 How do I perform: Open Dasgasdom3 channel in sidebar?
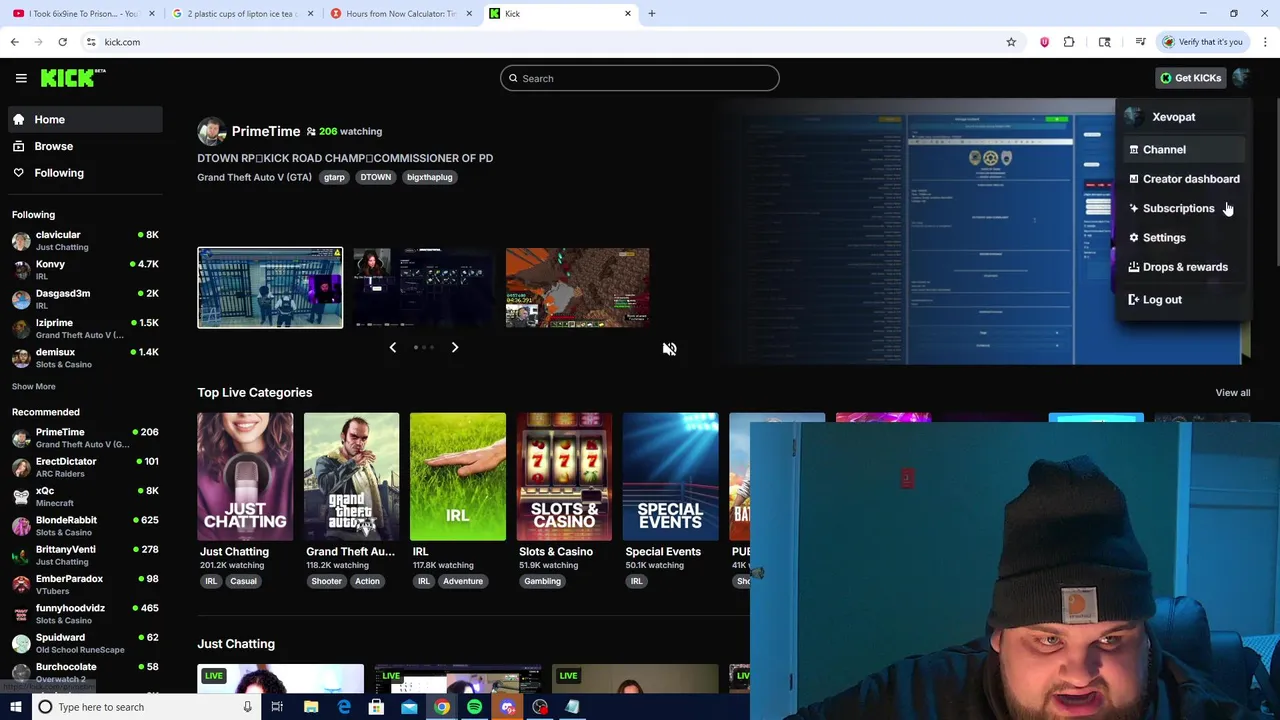pos(85,299)
